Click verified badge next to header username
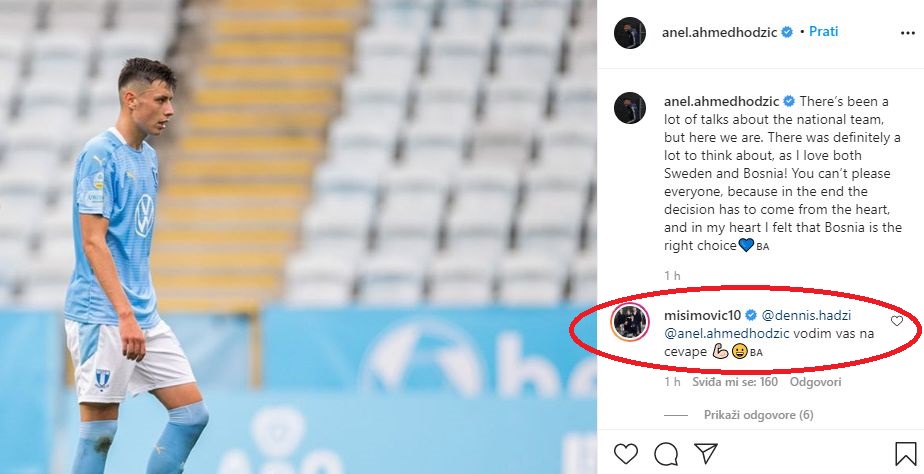This screenshot has height=474, width=924. (x=787, y=32)
